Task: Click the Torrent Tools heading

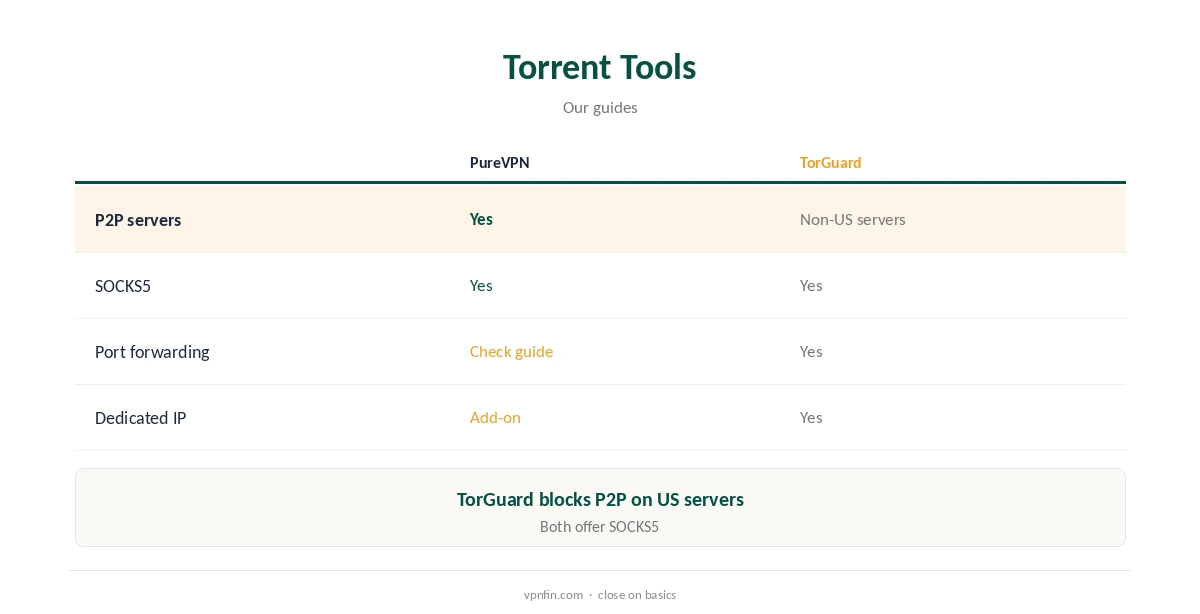Action: (599, 67)
